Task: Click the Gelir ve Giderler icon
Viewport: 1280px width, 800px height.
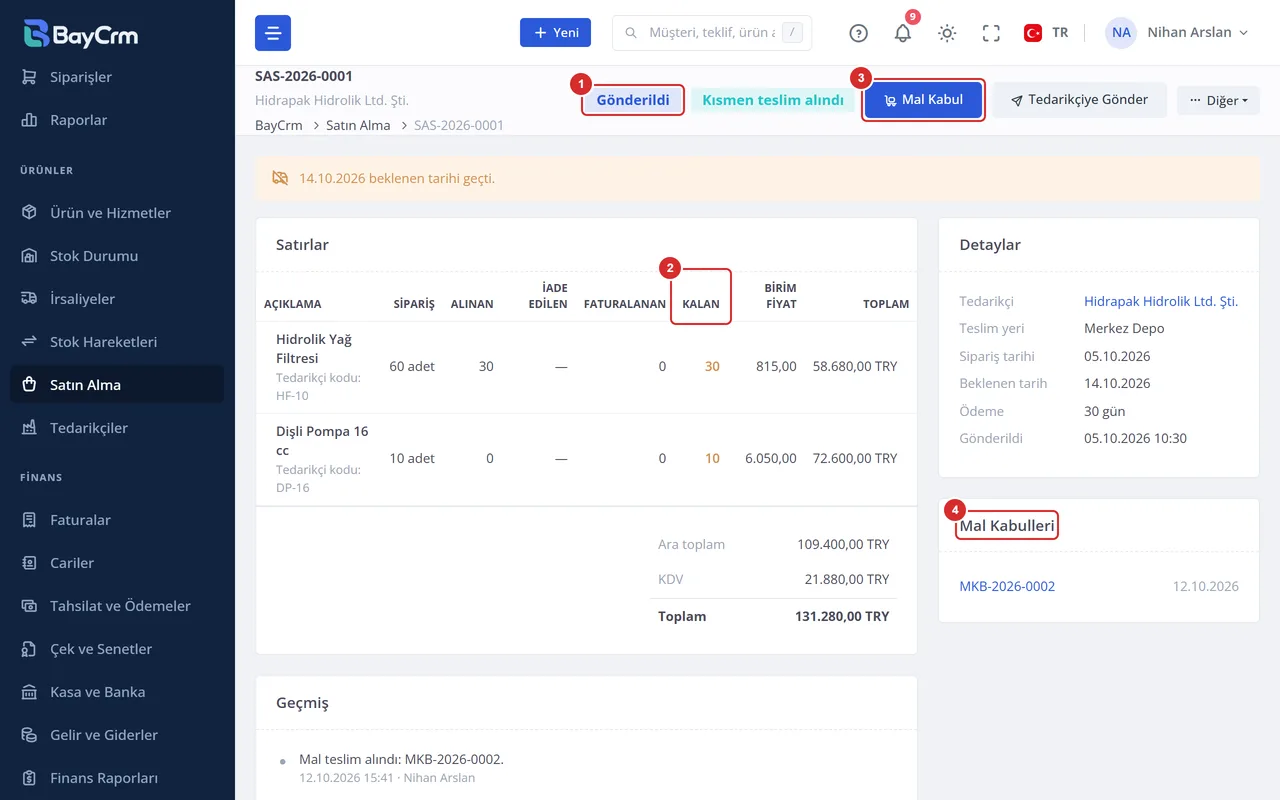Action: click(30, 735)
